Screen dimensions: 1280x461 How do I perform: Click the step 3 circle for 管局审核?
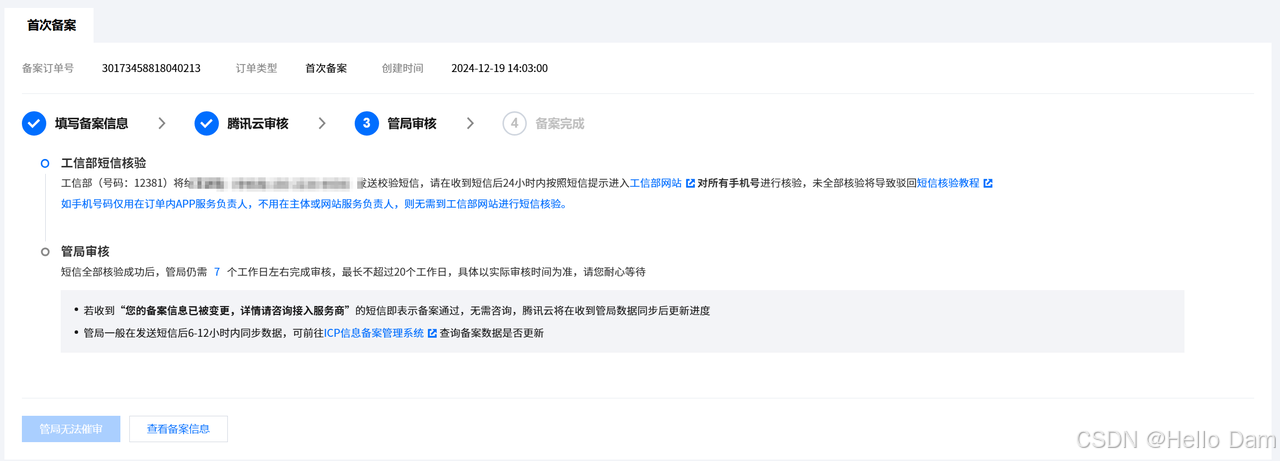(x=366, y=123)
